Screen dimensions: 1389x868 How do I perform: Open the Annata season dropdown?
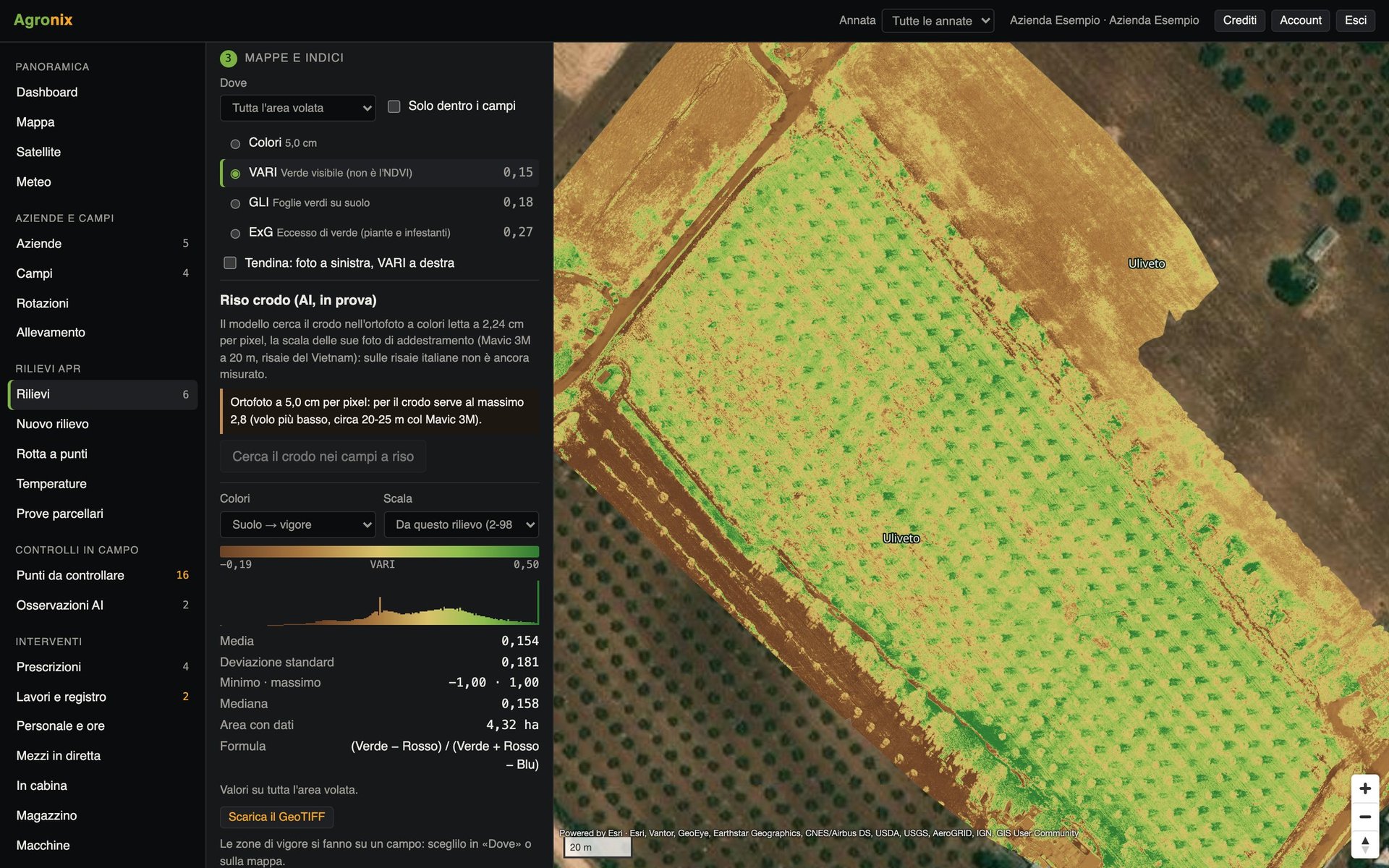tap(938, 20)
